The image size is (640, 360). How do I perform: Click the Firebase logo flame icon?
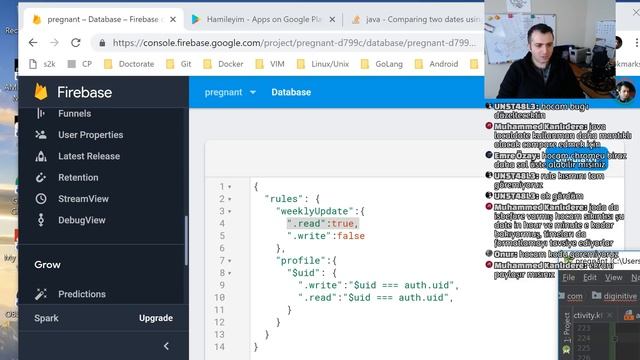[41, 92]
